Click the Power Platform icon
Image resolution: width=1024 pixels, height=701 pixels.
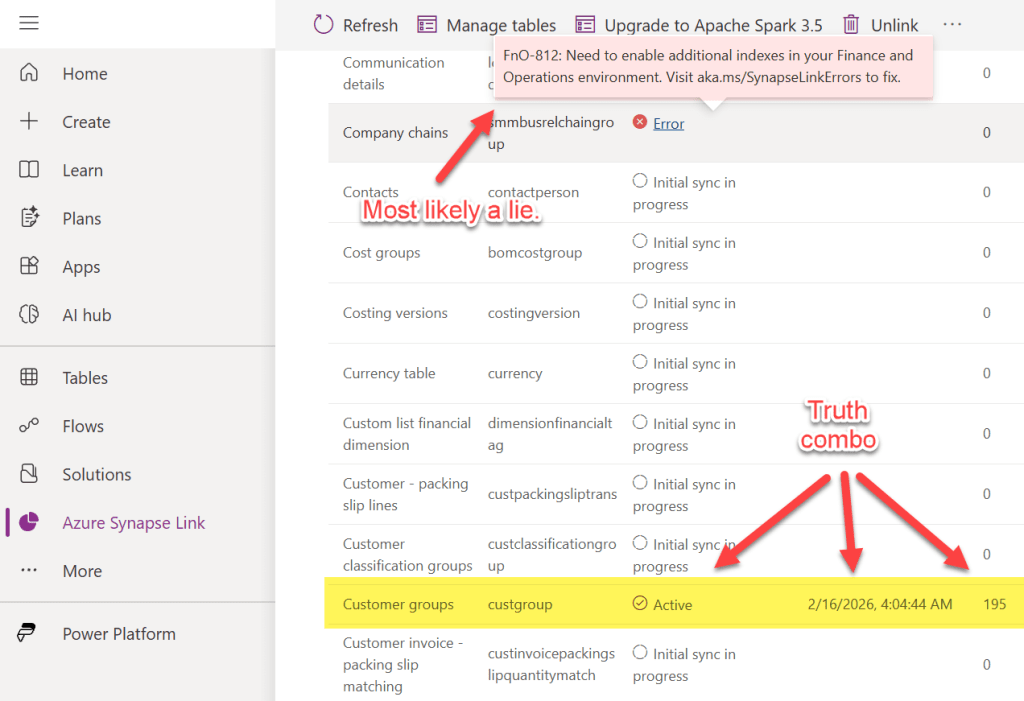[29, 634]
